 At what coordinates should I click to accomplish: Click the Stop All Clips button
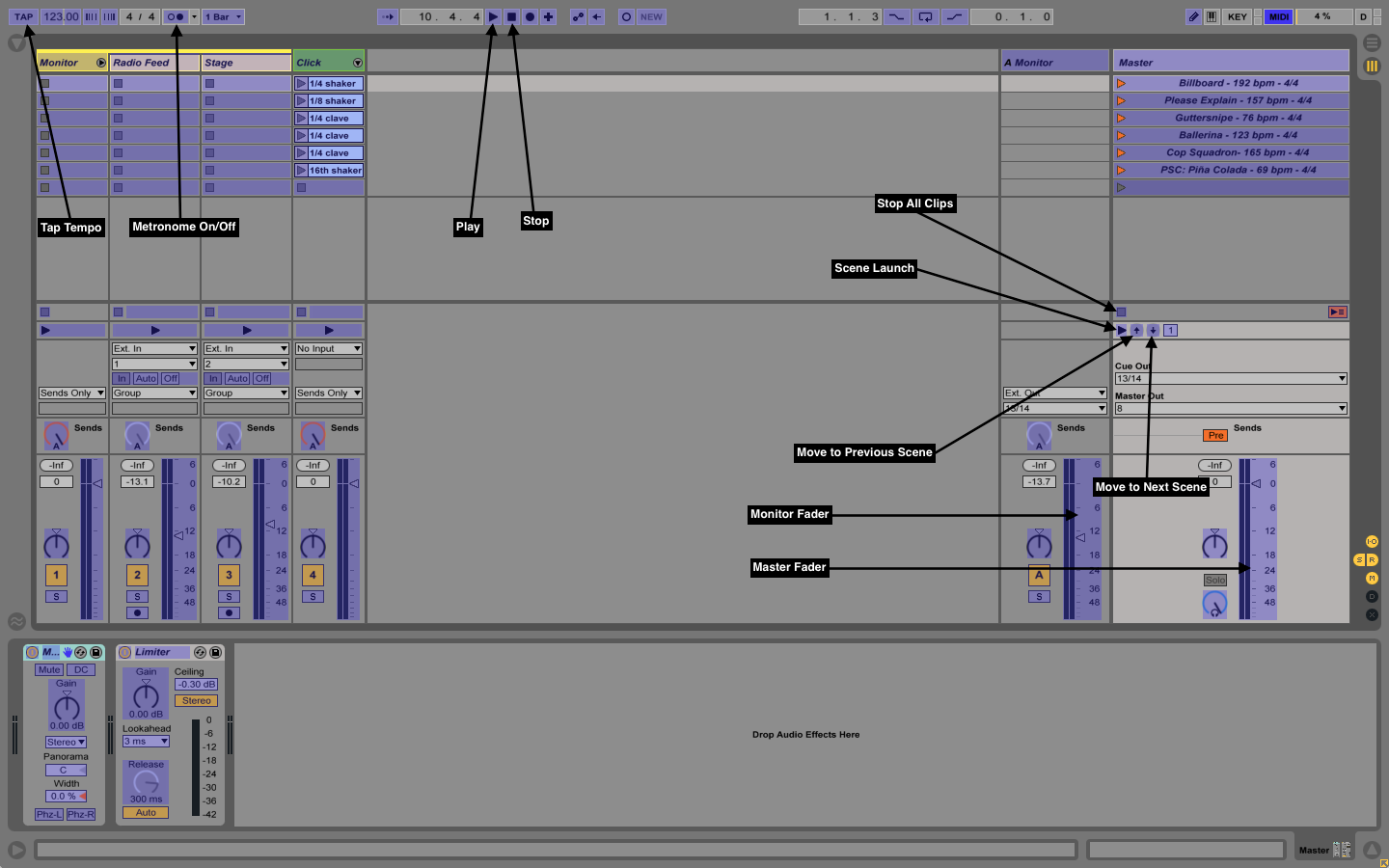(x=1121, y=312)
